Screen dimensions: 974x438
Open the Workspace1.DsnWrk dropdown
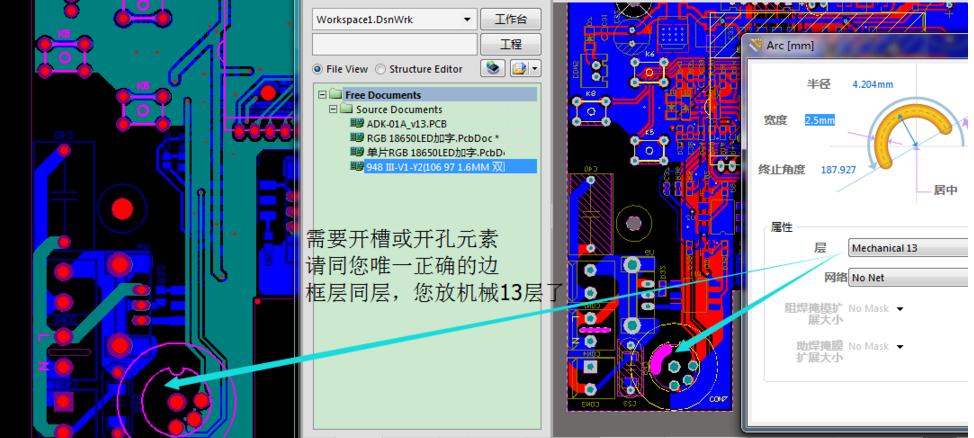click(x=468, y=20)
